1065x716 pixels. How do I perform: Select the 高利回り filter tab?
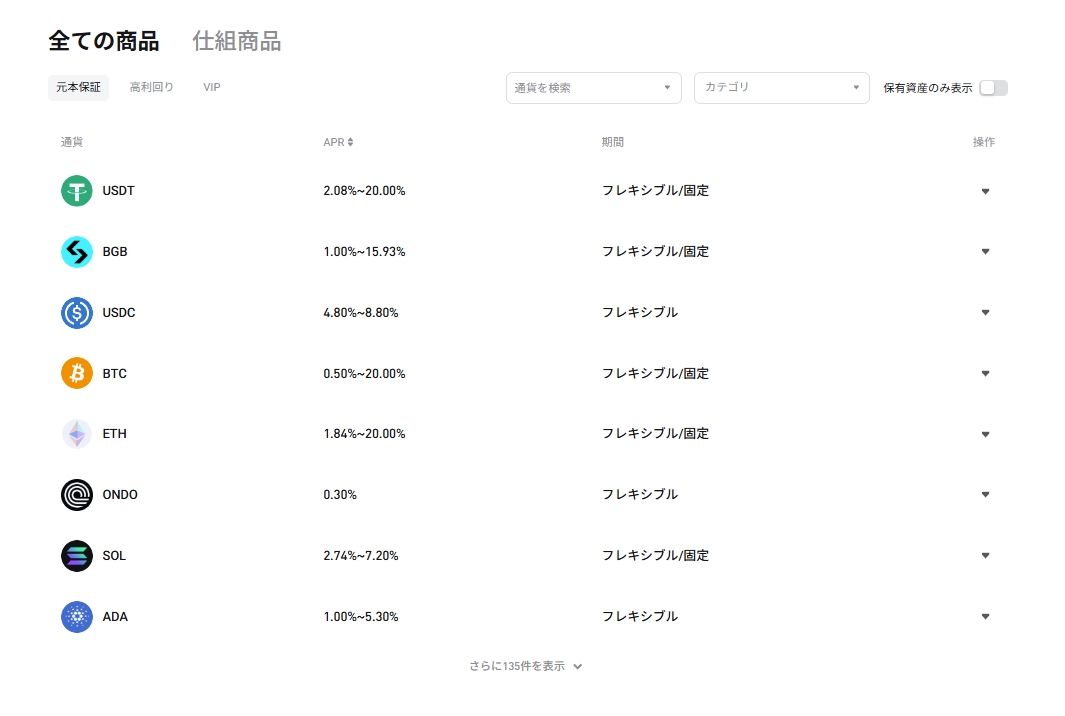[x=152, y=88]
